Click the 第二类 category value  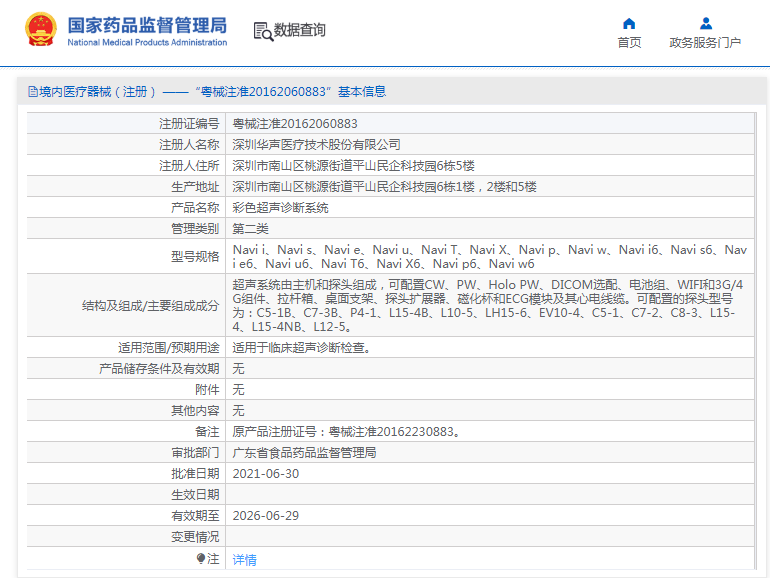click(x=250, y=229)
